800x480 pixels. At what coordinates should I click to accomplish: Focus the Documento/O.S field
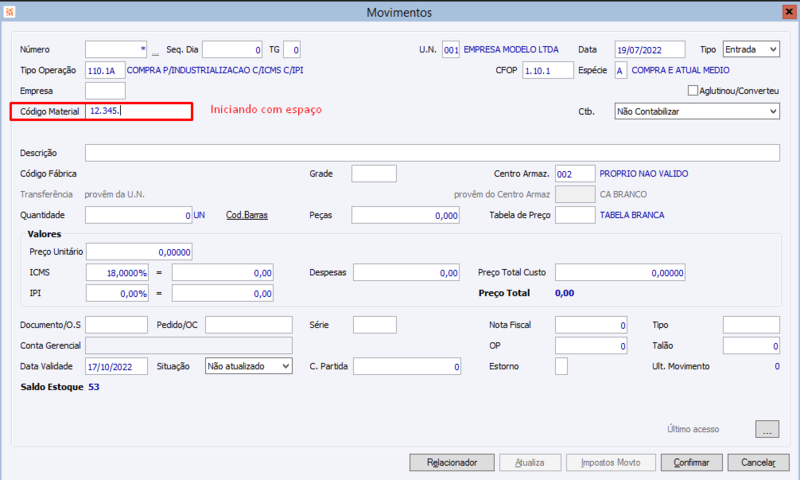tap(116, 325)
